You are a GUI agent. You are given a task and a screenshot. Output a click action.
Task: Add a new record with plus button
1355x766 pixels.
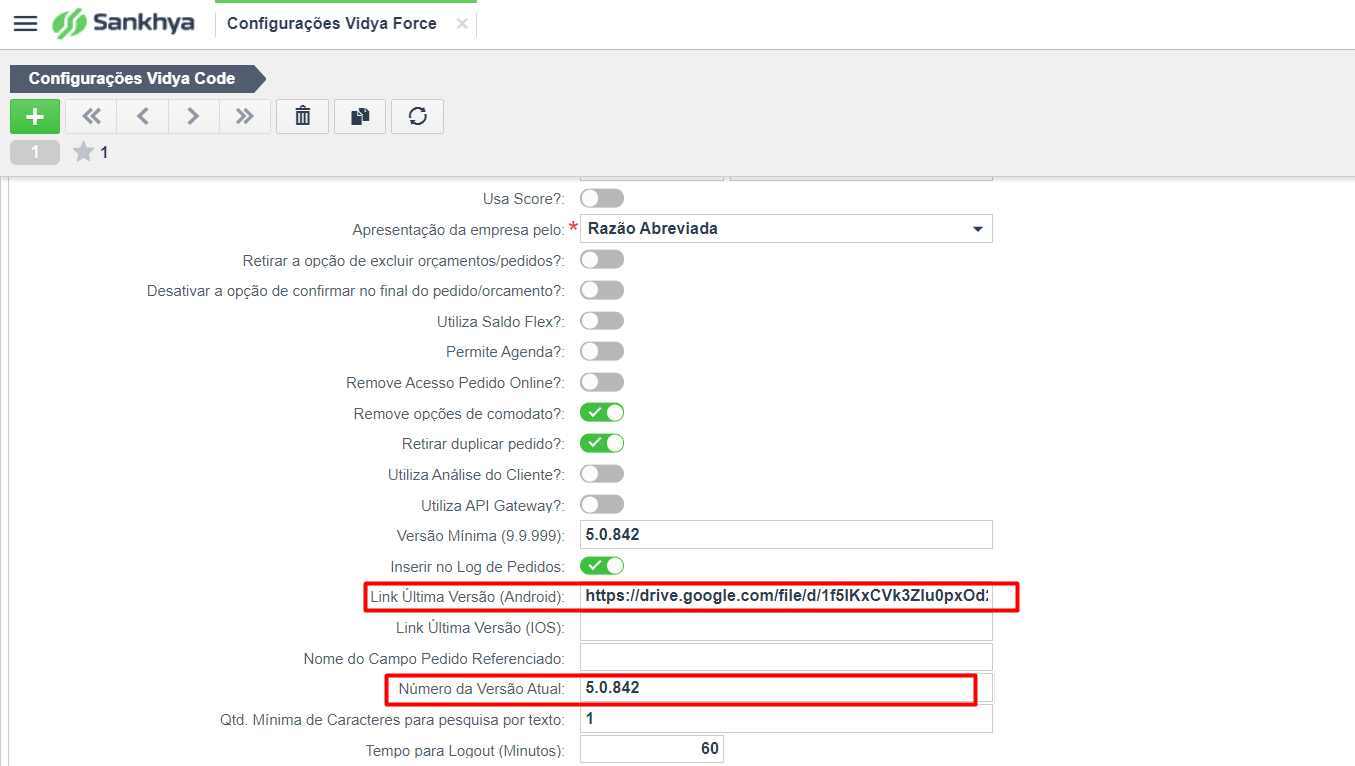tap(35, 116)
